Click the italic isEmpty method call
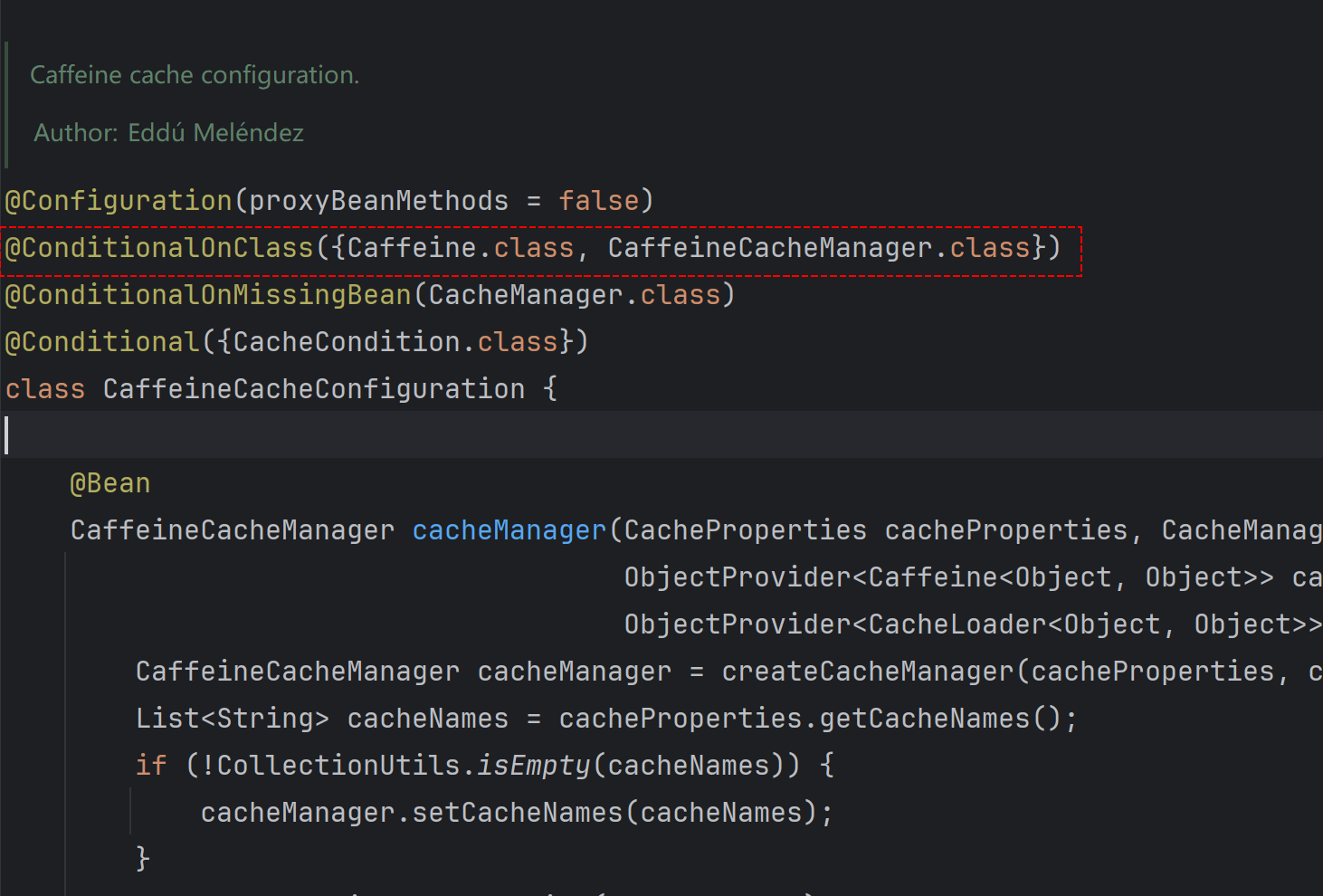 pos(533,766)
